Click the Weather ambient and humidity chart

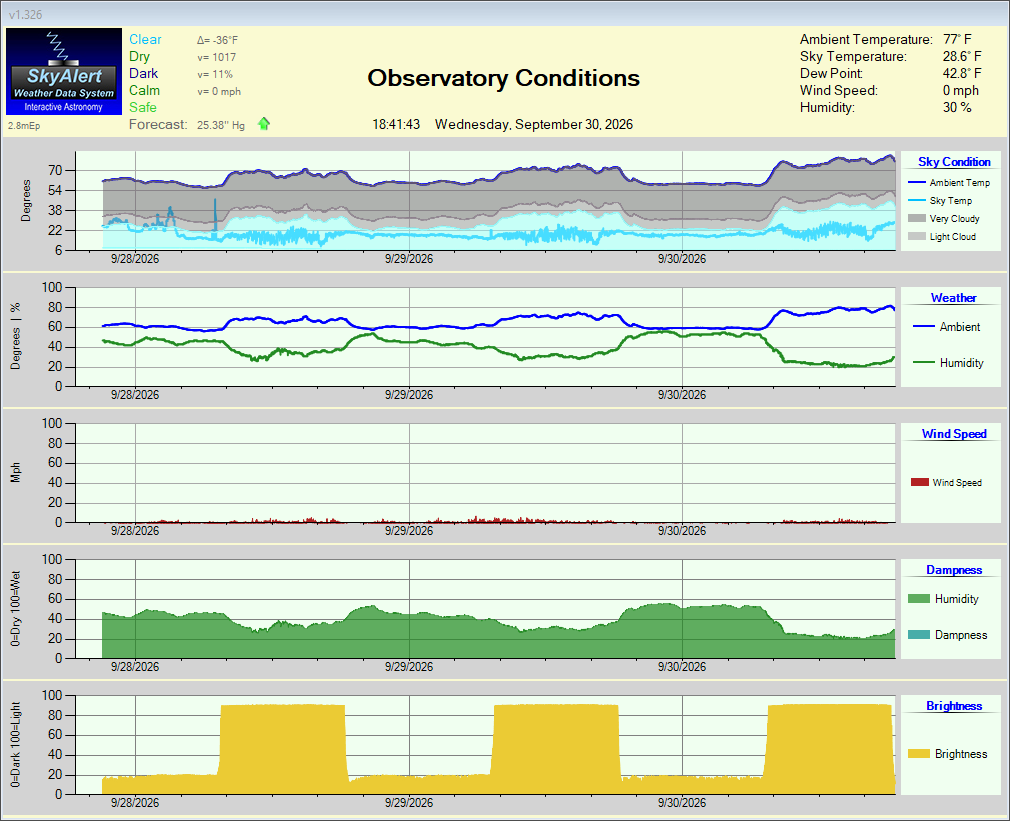pyautogui.click(x=486, y=337)
